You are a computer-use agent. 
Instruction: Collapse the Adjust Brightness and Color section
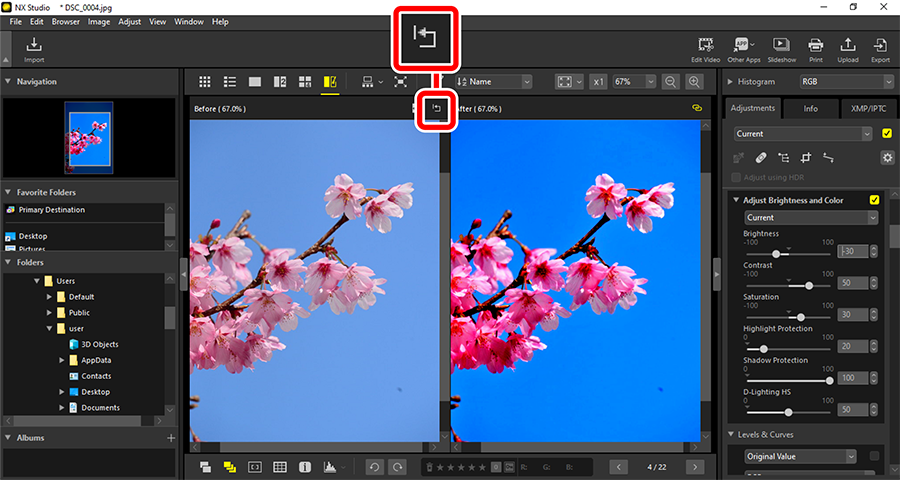click(736, 200)
